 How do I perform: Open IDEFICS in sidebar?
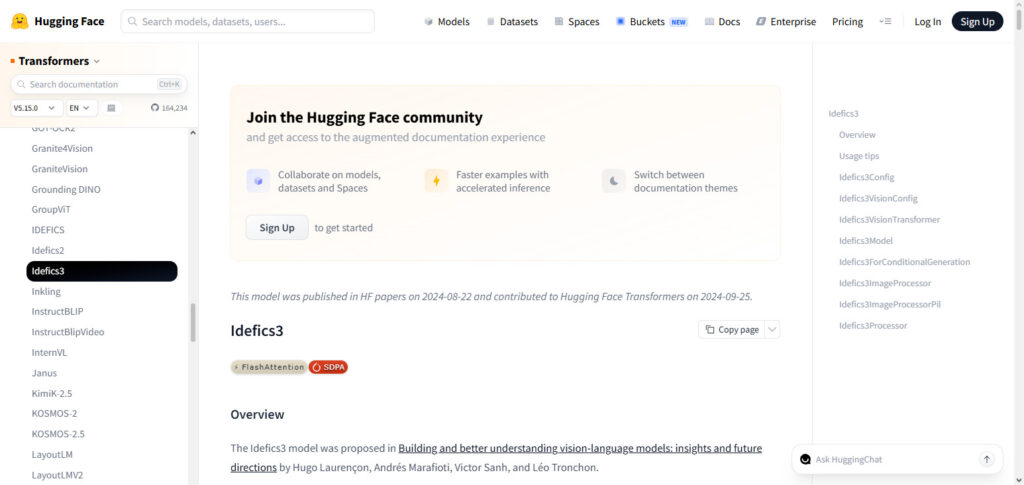[x=48, y=230]
